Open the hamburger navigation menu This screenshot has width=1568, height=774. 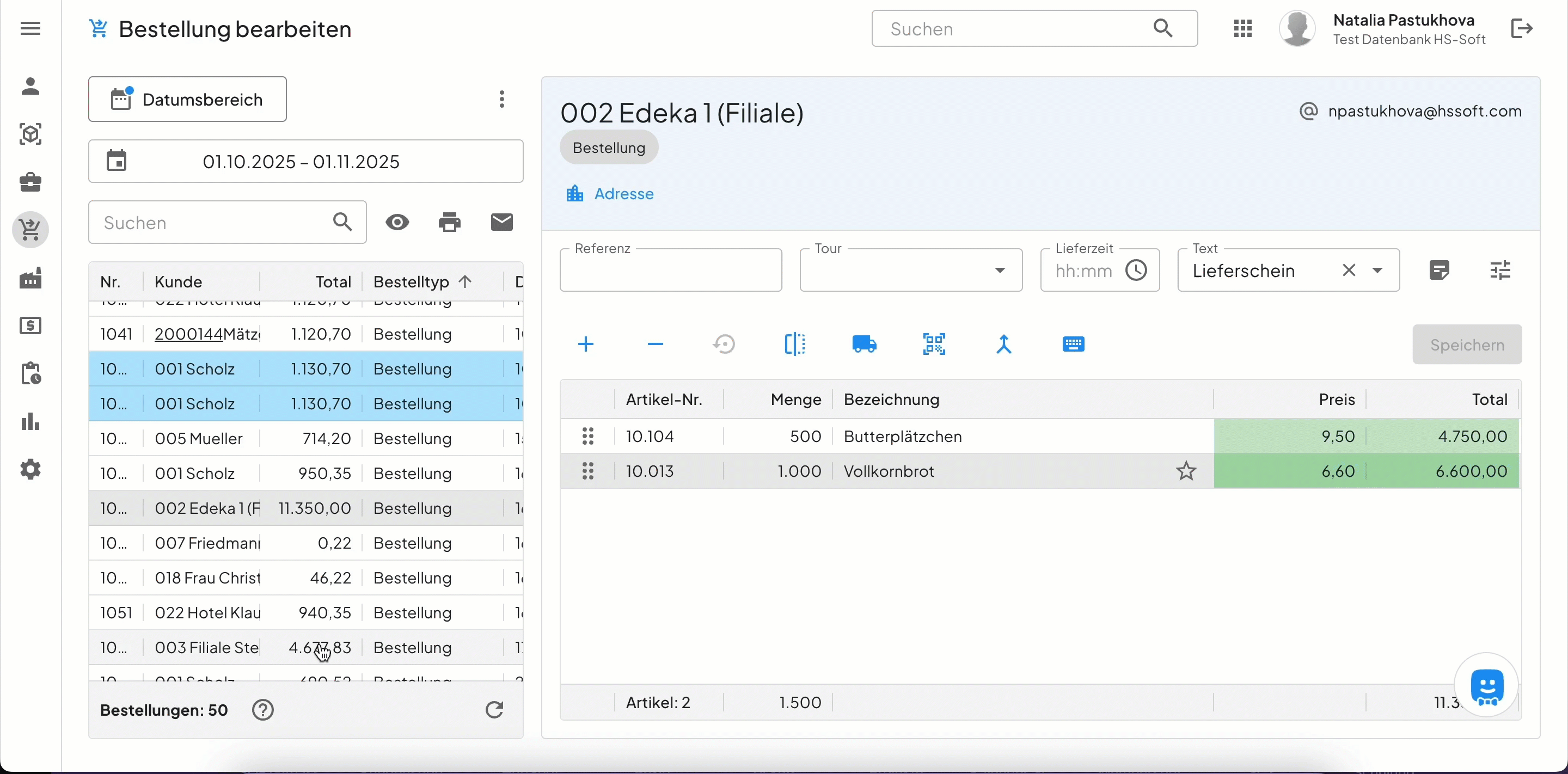coord(30,29)
